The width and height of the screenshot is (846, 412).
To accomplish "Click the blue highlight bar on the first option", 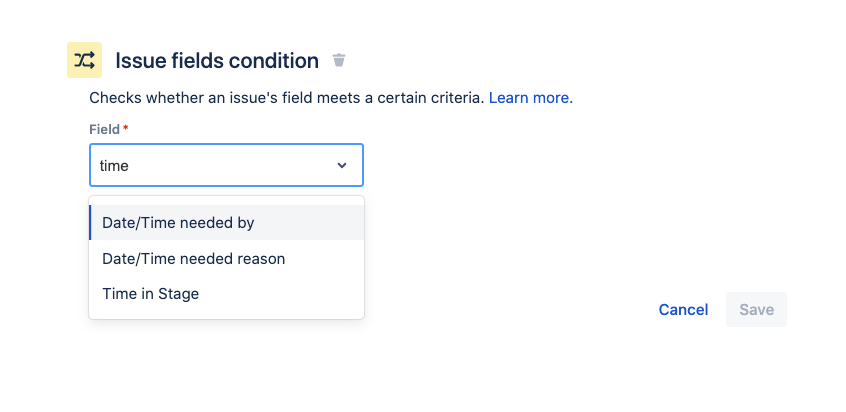I will [91, 223].
